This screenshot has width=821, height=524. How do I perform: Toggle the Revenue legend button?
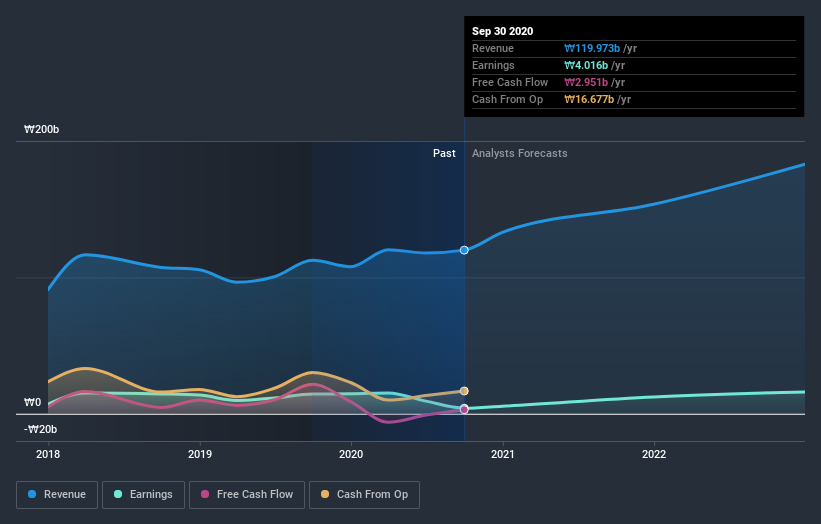click(x=57, y=495)
